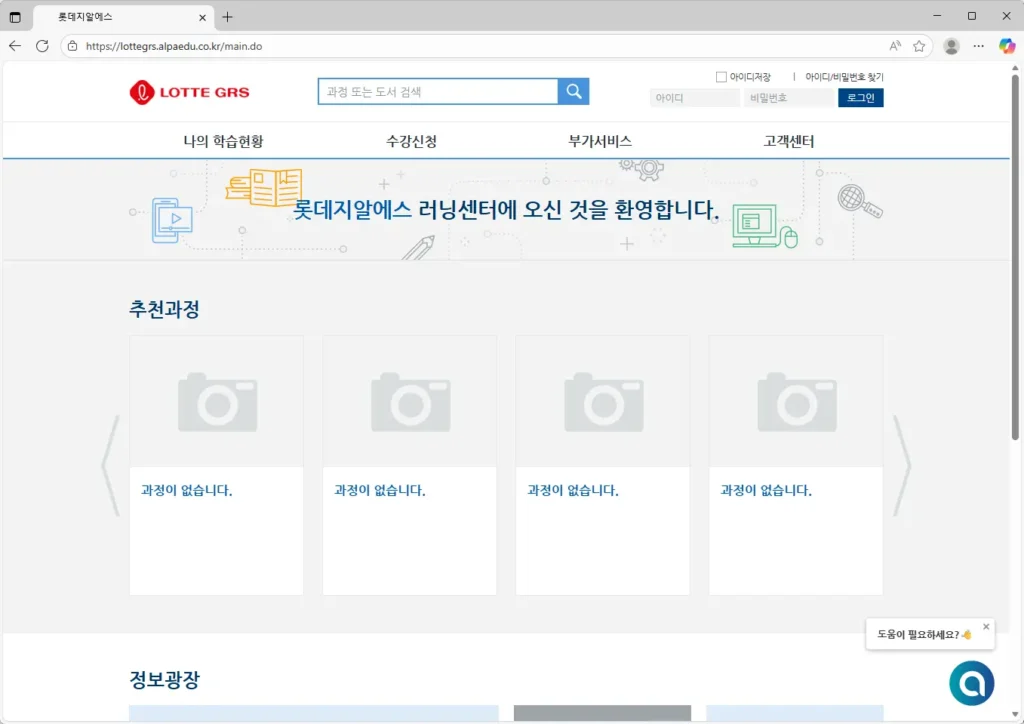The height and width of the screenshot is (724, 1024).
Task: Open 수강신청 menu
Action: pyautogui.click(x=411, y=141)
